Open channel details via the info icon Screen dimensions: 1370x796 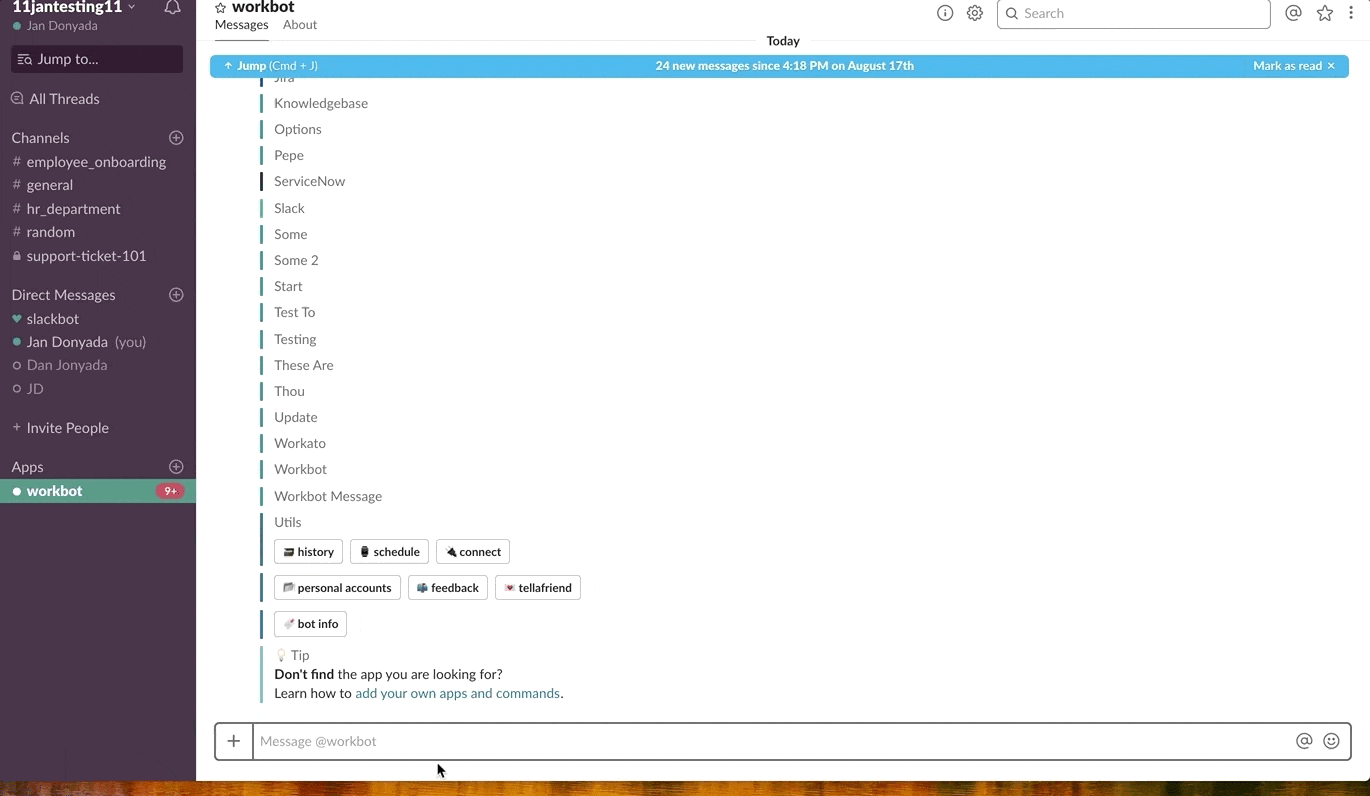click(945, 13)
